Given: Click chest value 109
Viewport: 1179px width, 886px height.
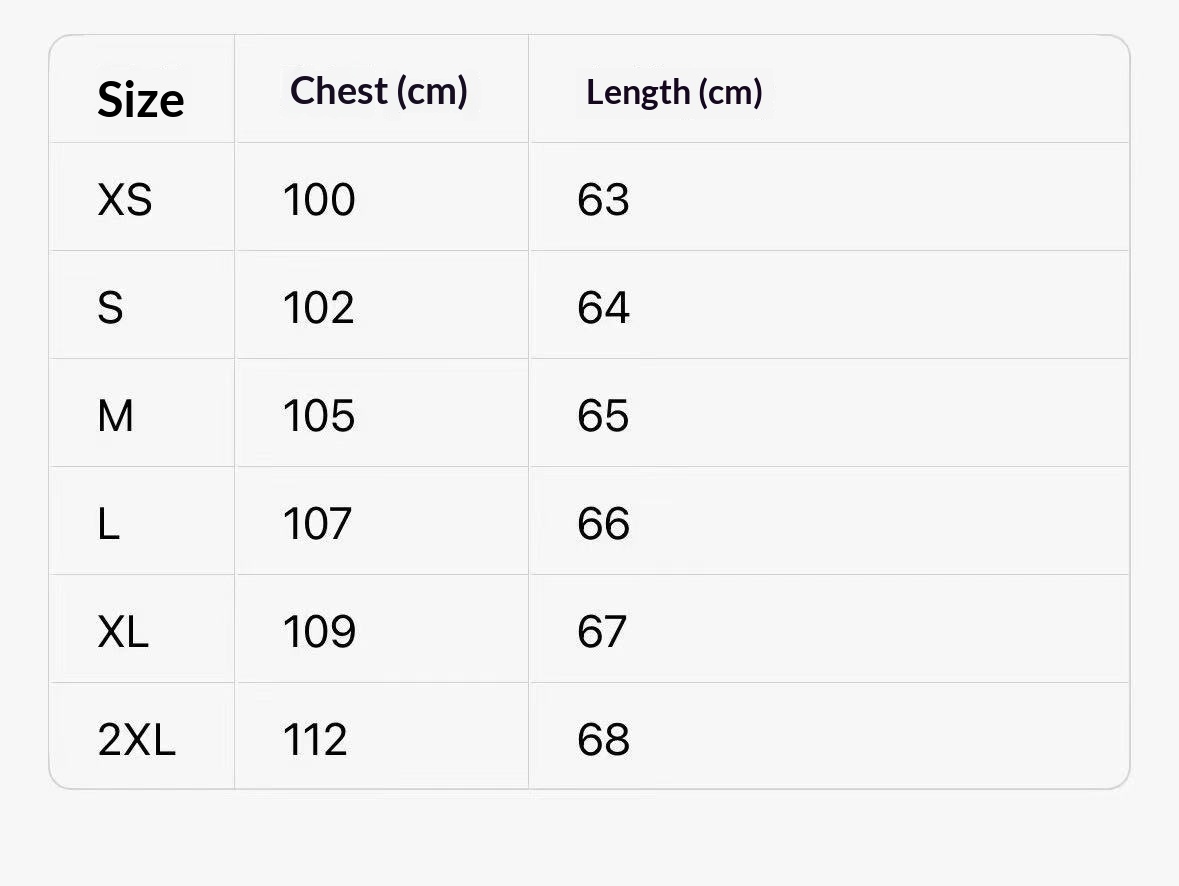Looking at the screenshot, I should coord(319,632).
